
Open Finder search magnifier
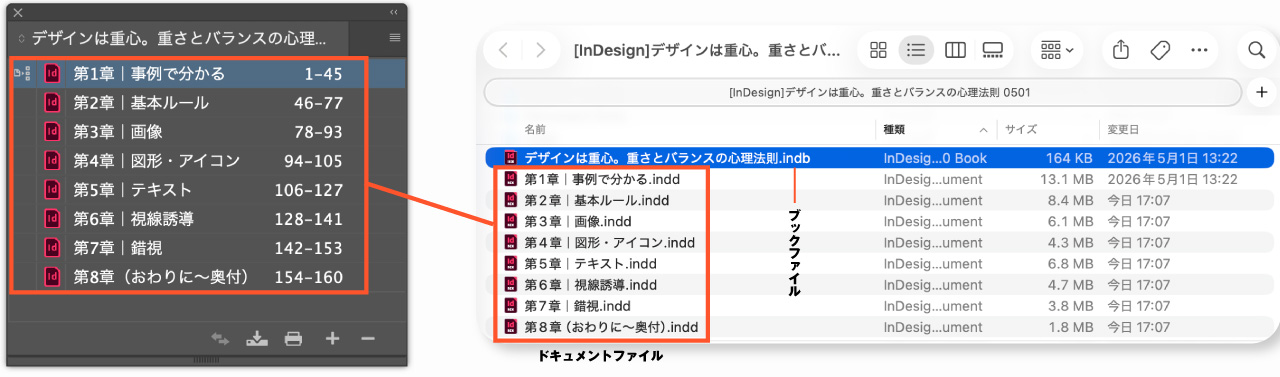[1256, 50]
